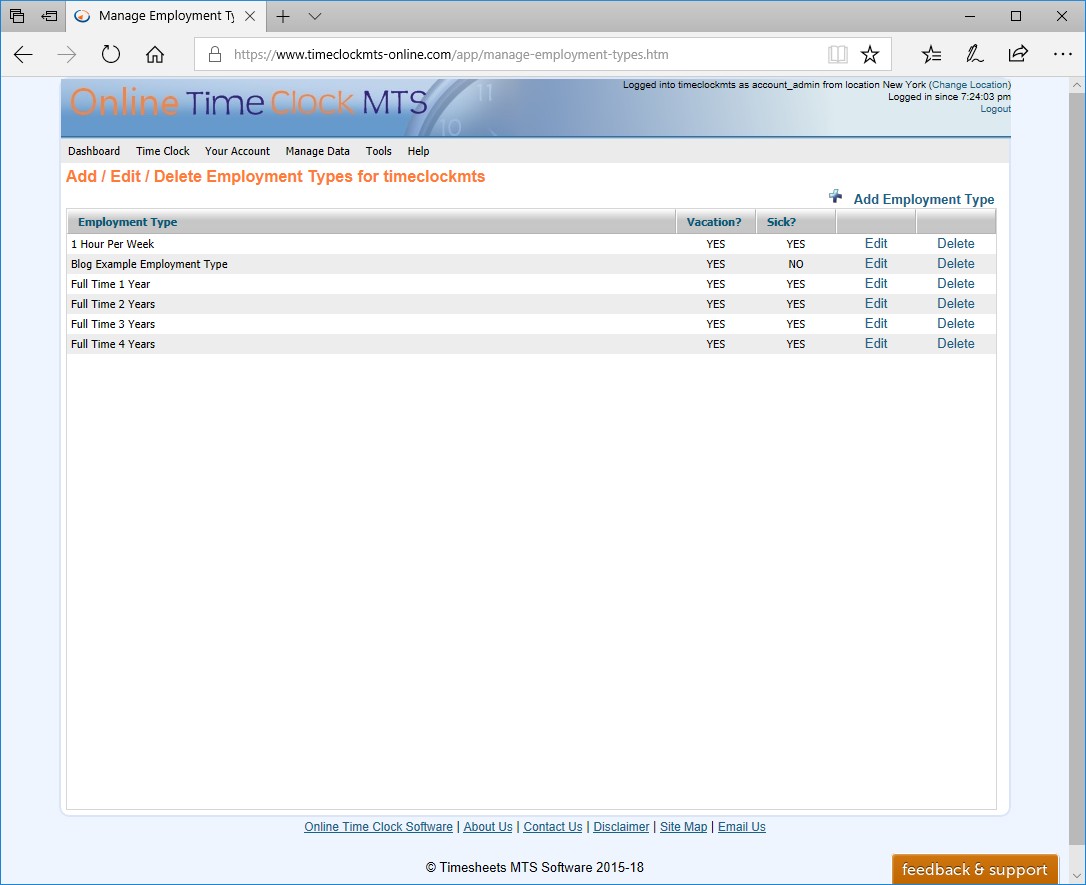
Task: Edit the Full Time 3 Years type
Action: 876,324
